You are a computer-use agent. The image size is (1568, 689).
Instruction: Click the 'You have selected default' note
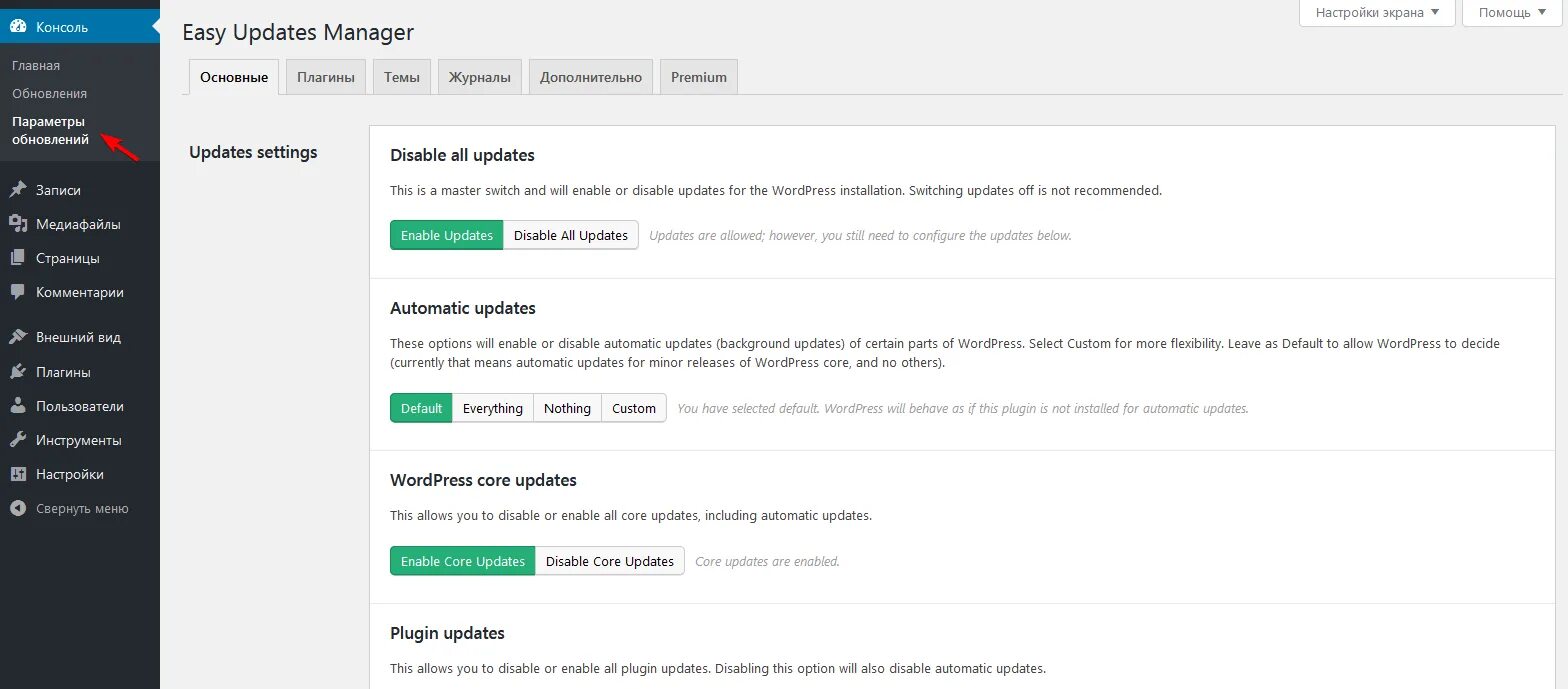point(963,409)
